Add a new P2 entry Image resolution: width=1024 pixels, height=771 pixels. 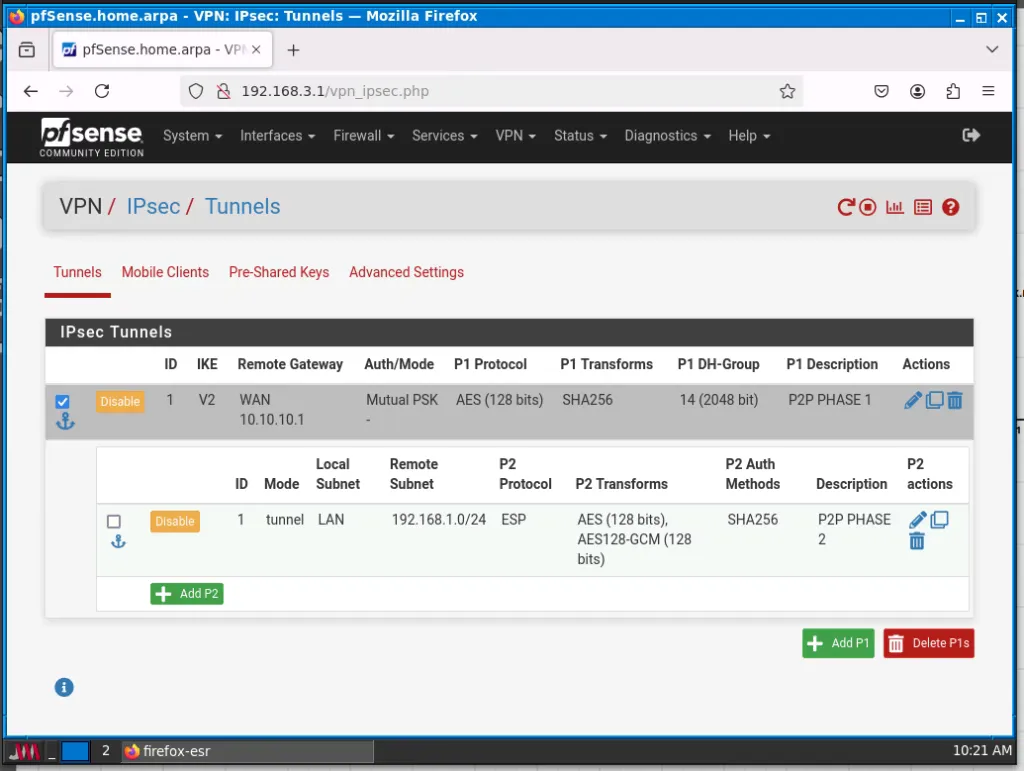[187, 593]
